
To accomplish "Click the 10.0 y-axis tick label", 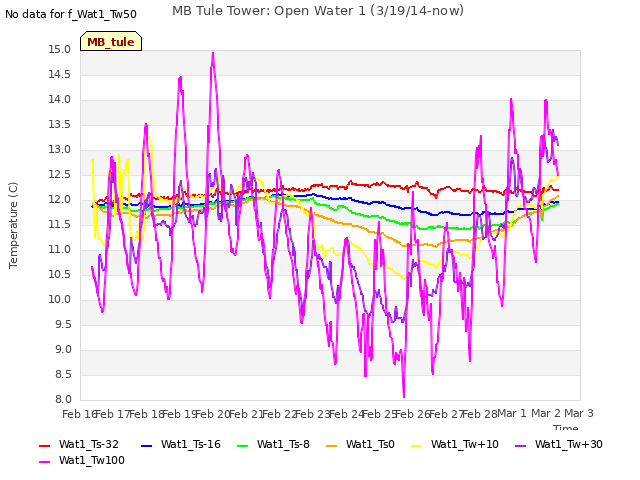I will [x=60, y=300].
